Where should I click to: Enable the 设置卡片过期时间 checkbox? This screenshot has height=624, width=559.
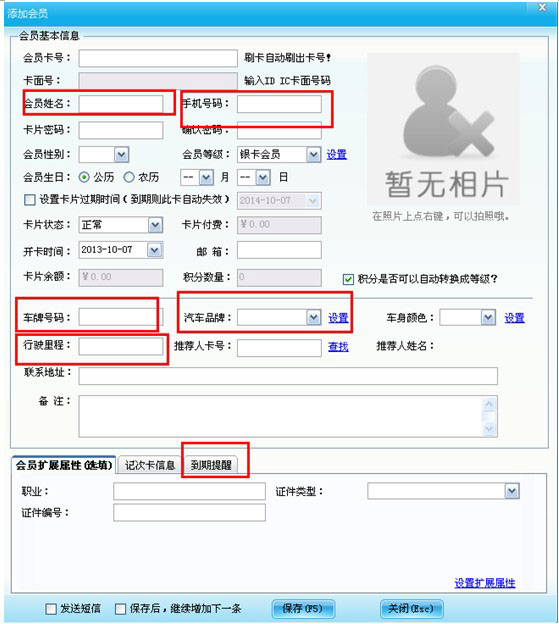pos(30,199)
